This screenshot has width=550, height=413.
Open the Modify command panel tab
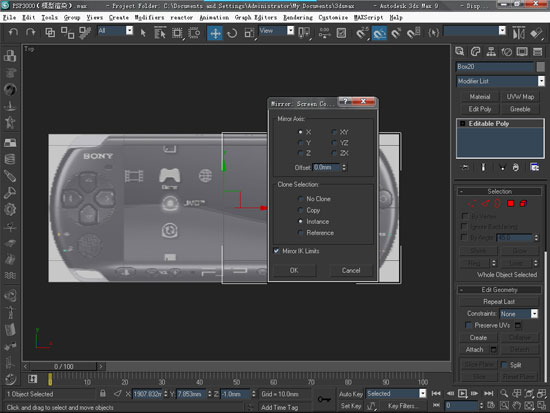(475, 52)
